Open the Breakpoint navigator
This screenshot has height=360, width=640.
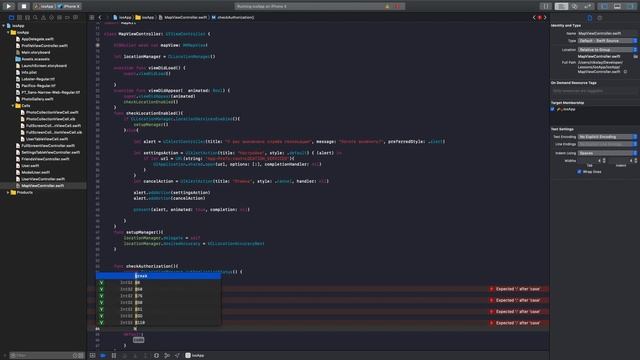[x=67, y=18]
